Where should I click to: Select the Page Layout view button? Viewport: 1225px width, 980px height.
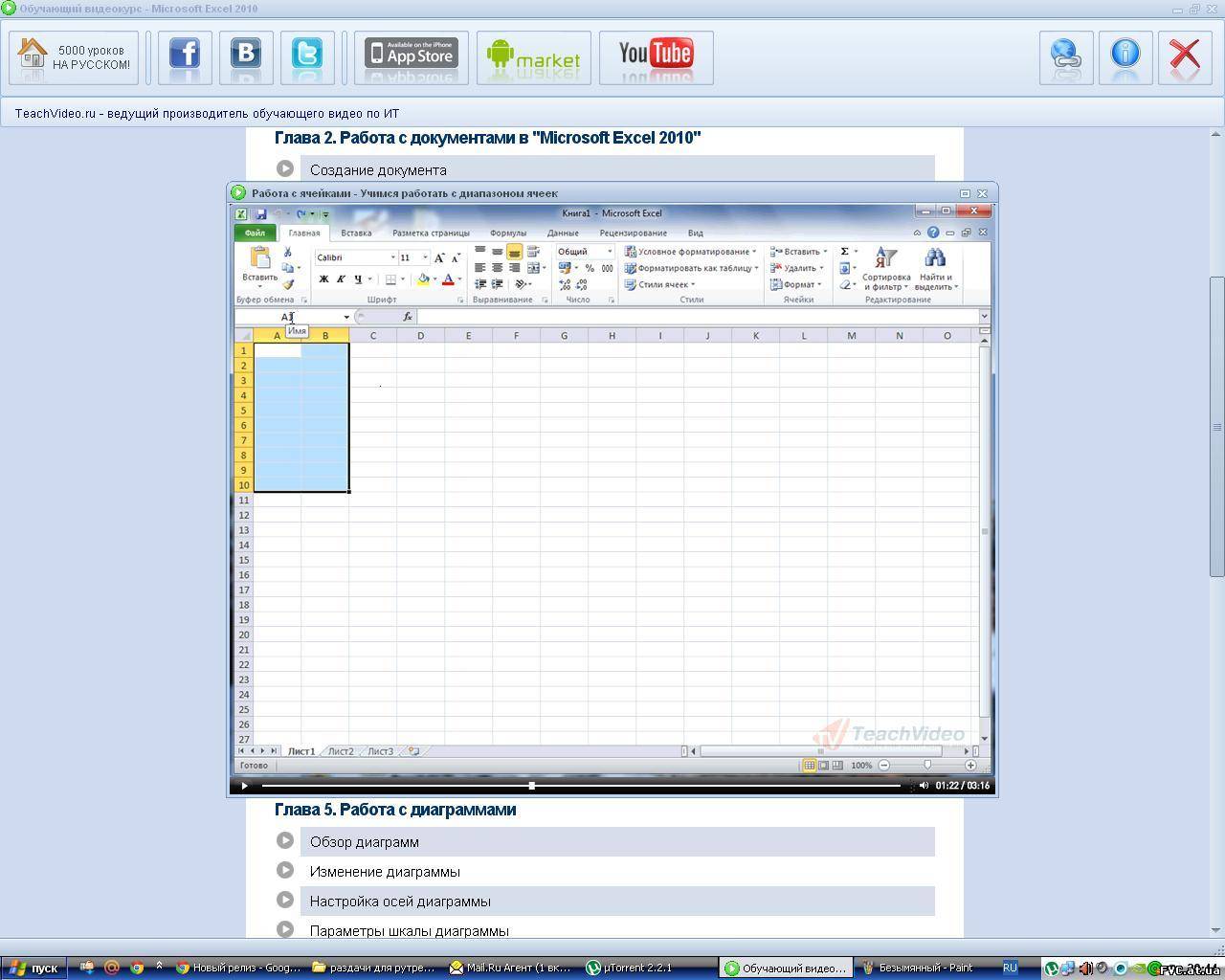pyautogui.click(x=823, y=766)
